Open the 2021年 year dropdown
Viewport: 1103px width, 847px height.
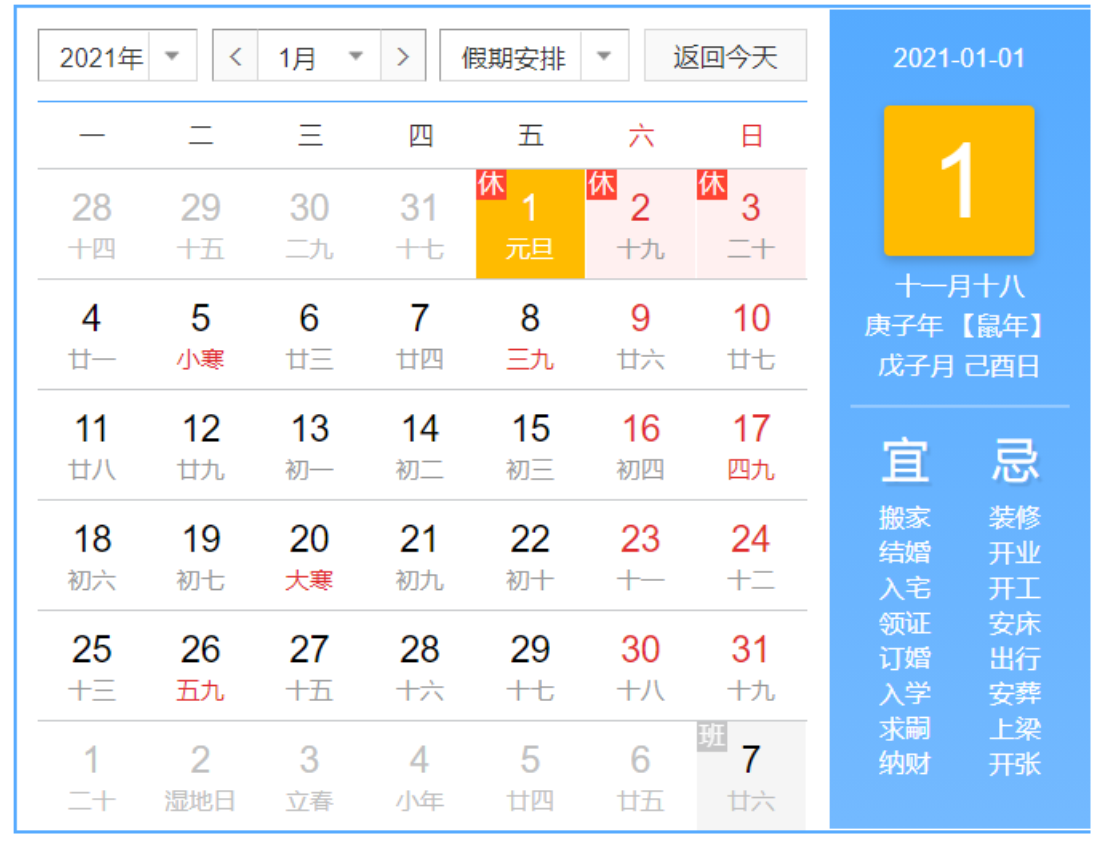tap(117, 56)
